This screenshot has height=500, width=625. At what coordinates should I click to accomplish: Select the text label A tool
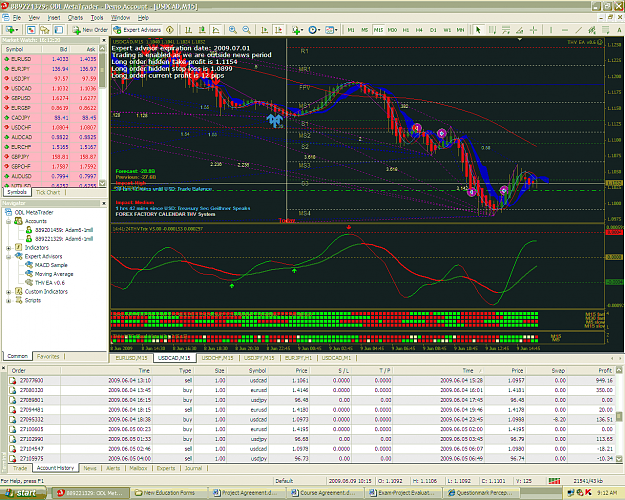[x=619, y=30]
